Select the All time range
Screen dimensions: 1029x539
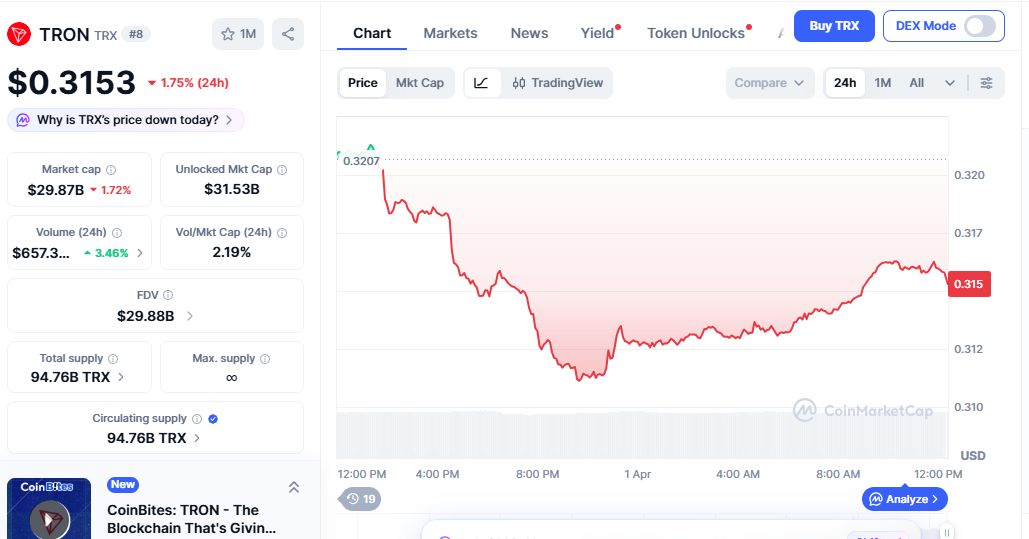click(917, 83)
